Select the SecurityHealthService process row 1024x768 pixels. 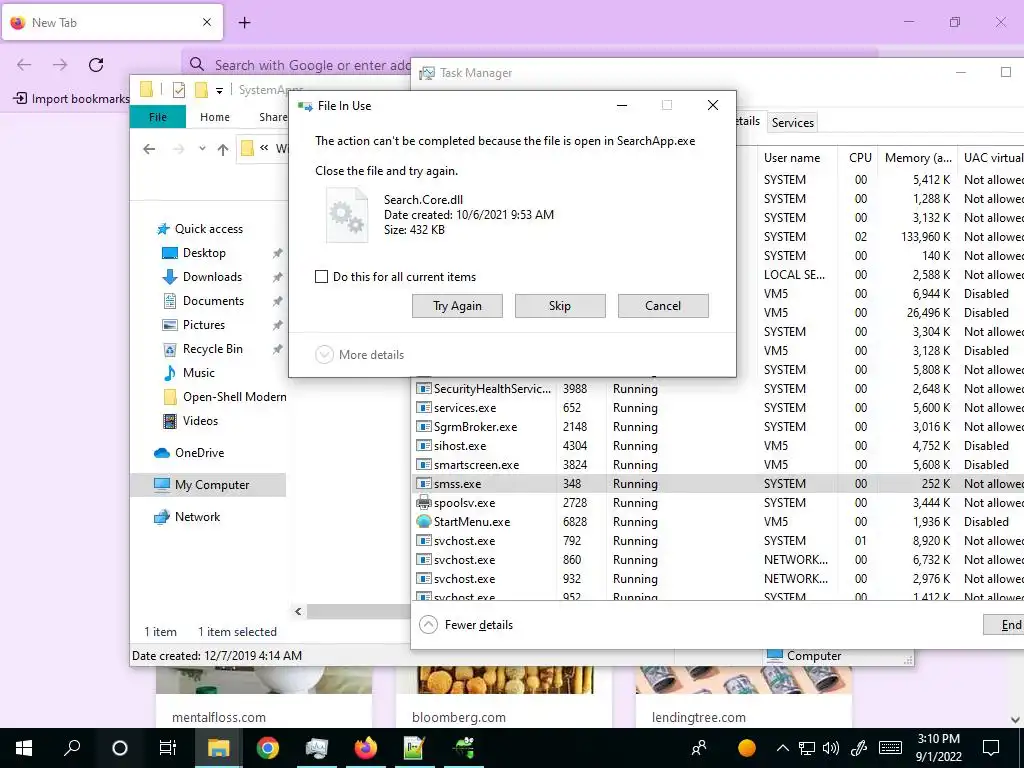718,389
